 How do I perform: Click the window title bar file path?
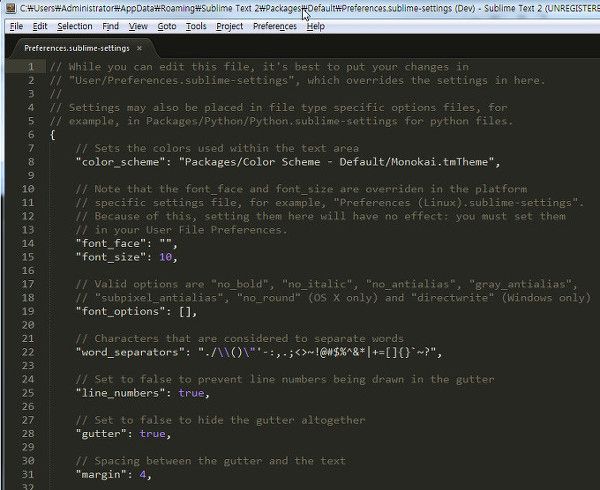[x=236, y=8]
